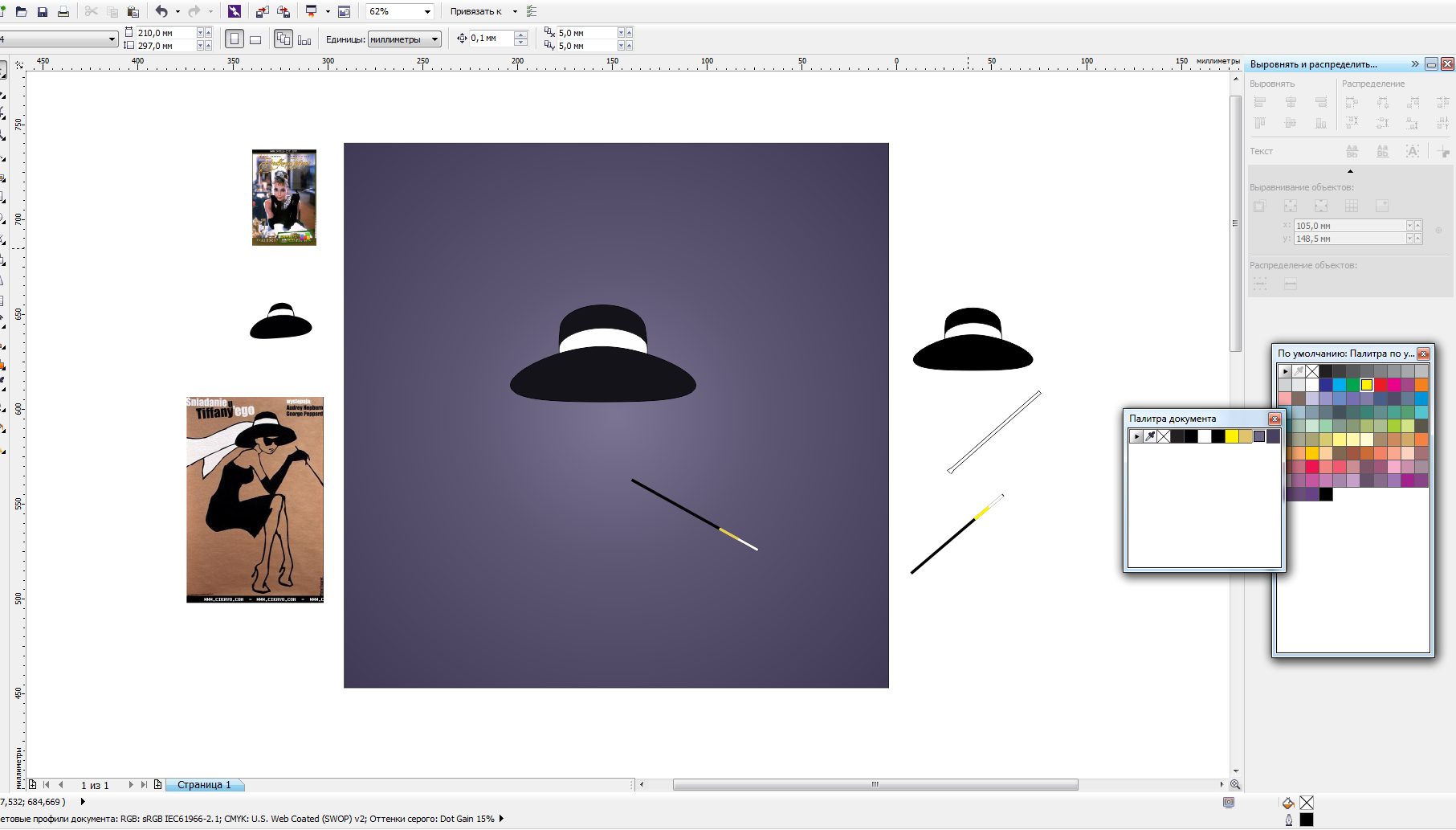Screen dimensions: 1456x830
Task: Select no-color swatch in document palette
Action: point(1164,436)
